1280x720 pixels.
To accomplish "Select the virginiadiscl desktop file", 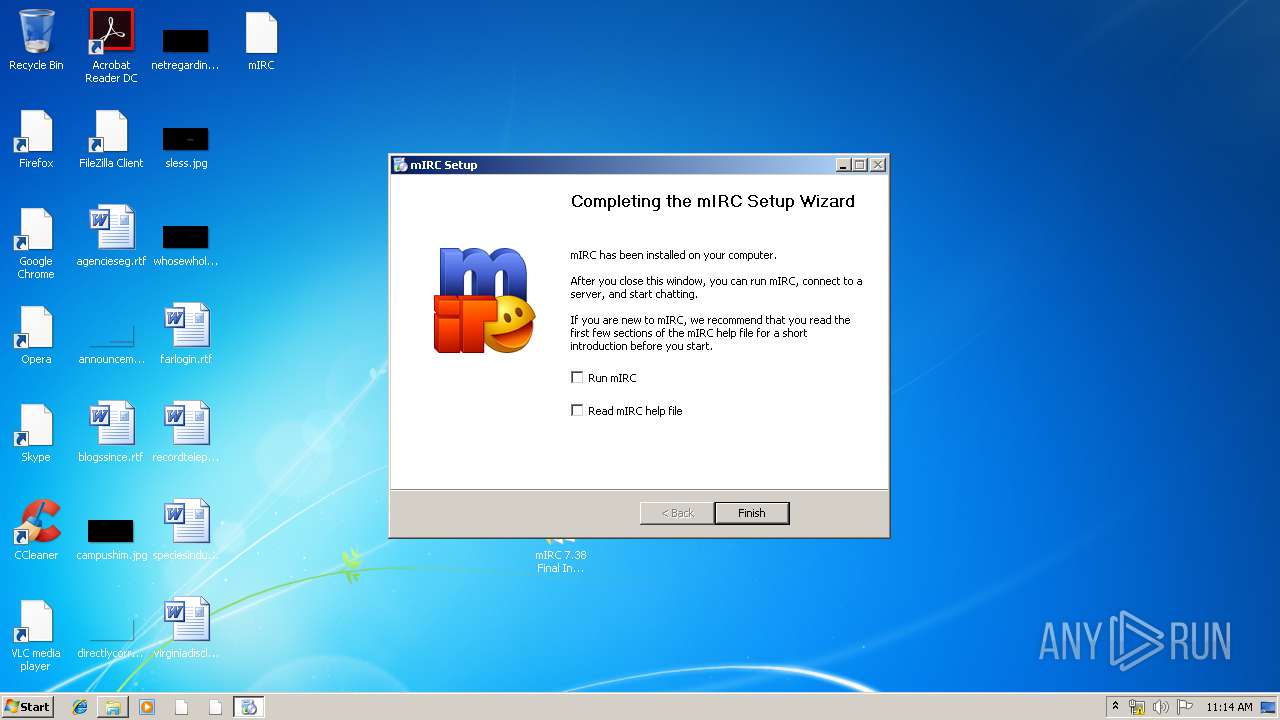I will [186, 628].
